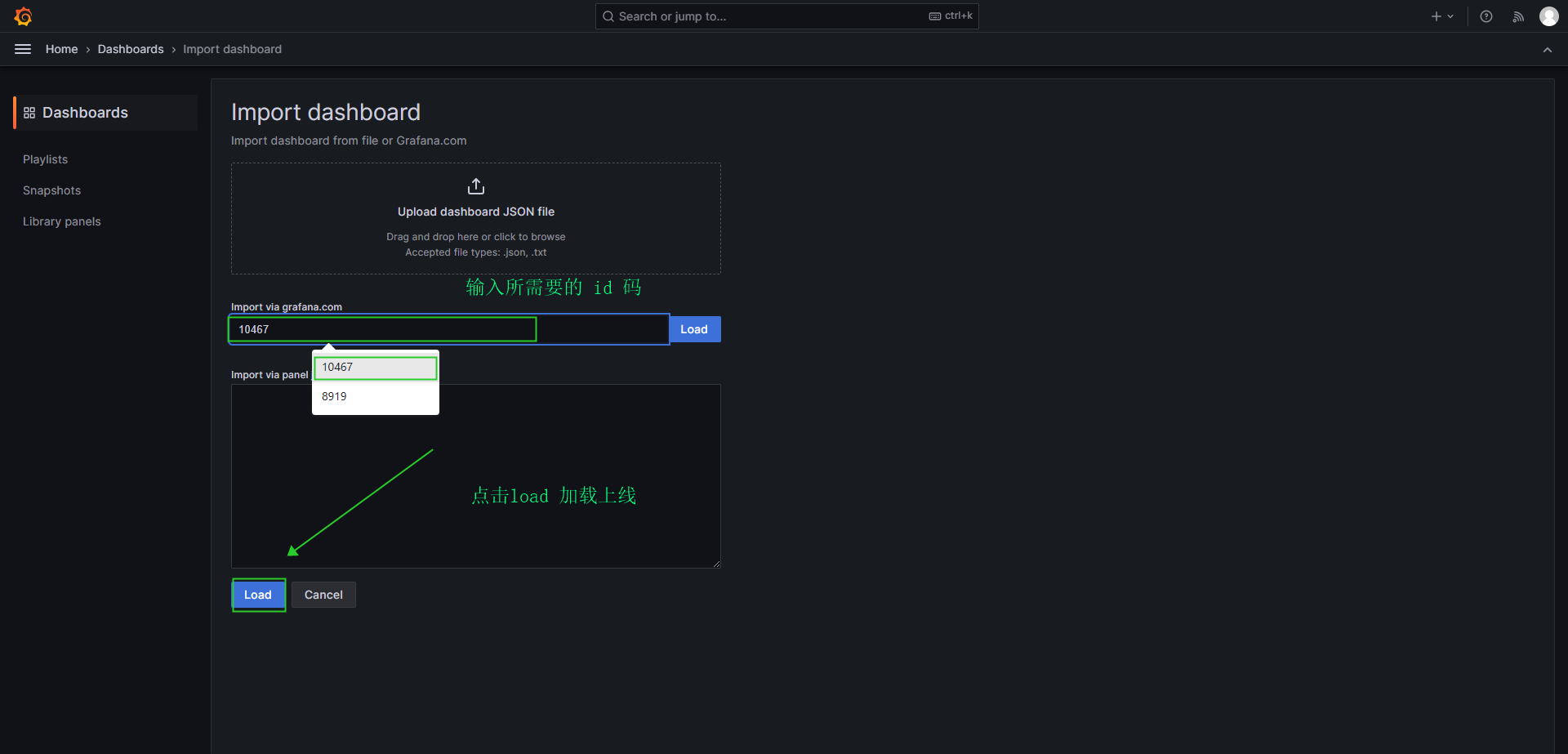This screenshot has width=1568, height=754.
Task: Open the user profile avatar
Action: coord(1548,16)
